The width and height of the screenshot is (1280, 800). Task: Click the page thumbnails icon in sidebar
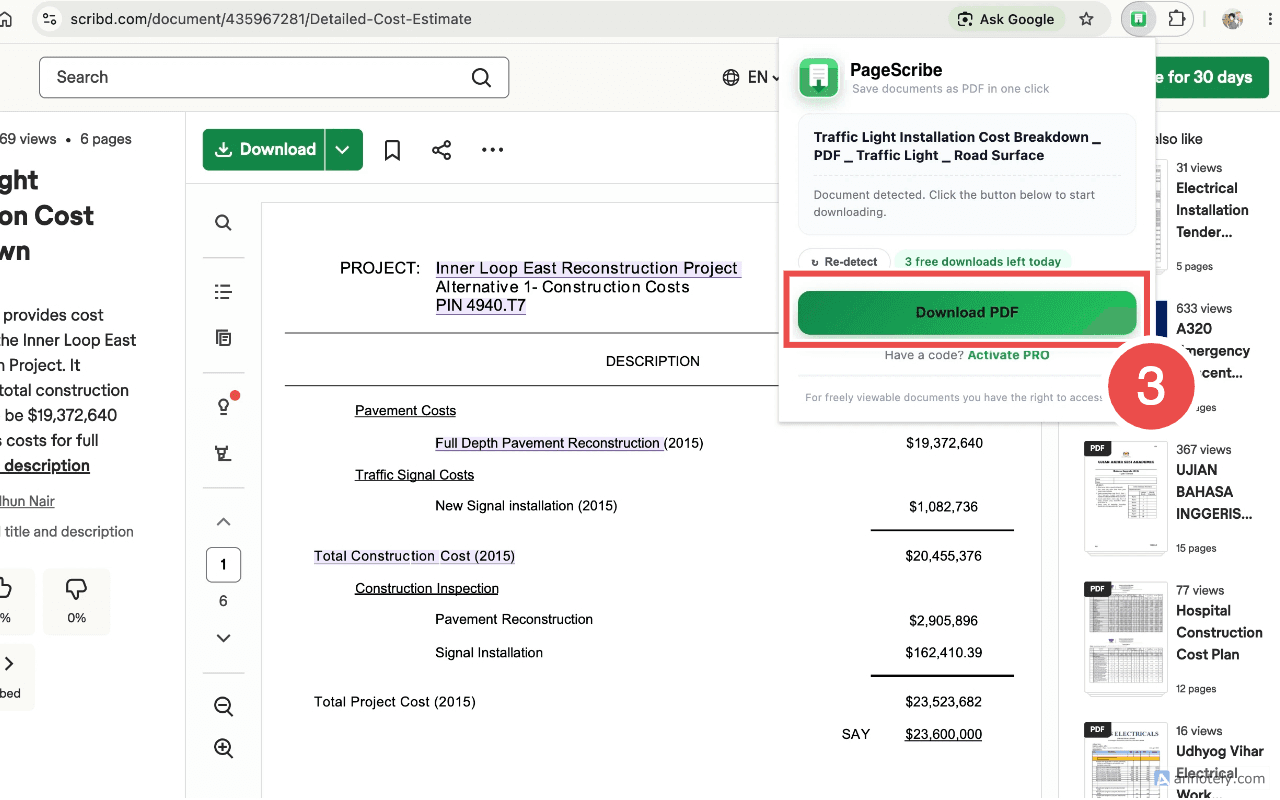click(224, 338)
